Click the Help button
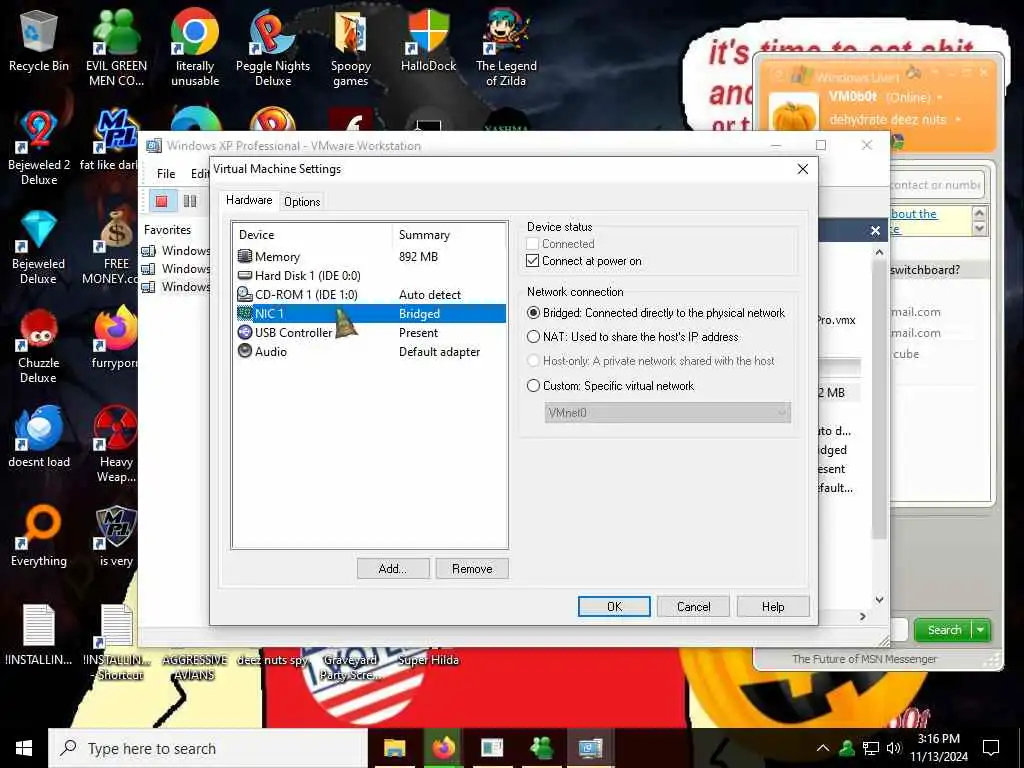The image size is (1024, 768). (x=773, y=607)
